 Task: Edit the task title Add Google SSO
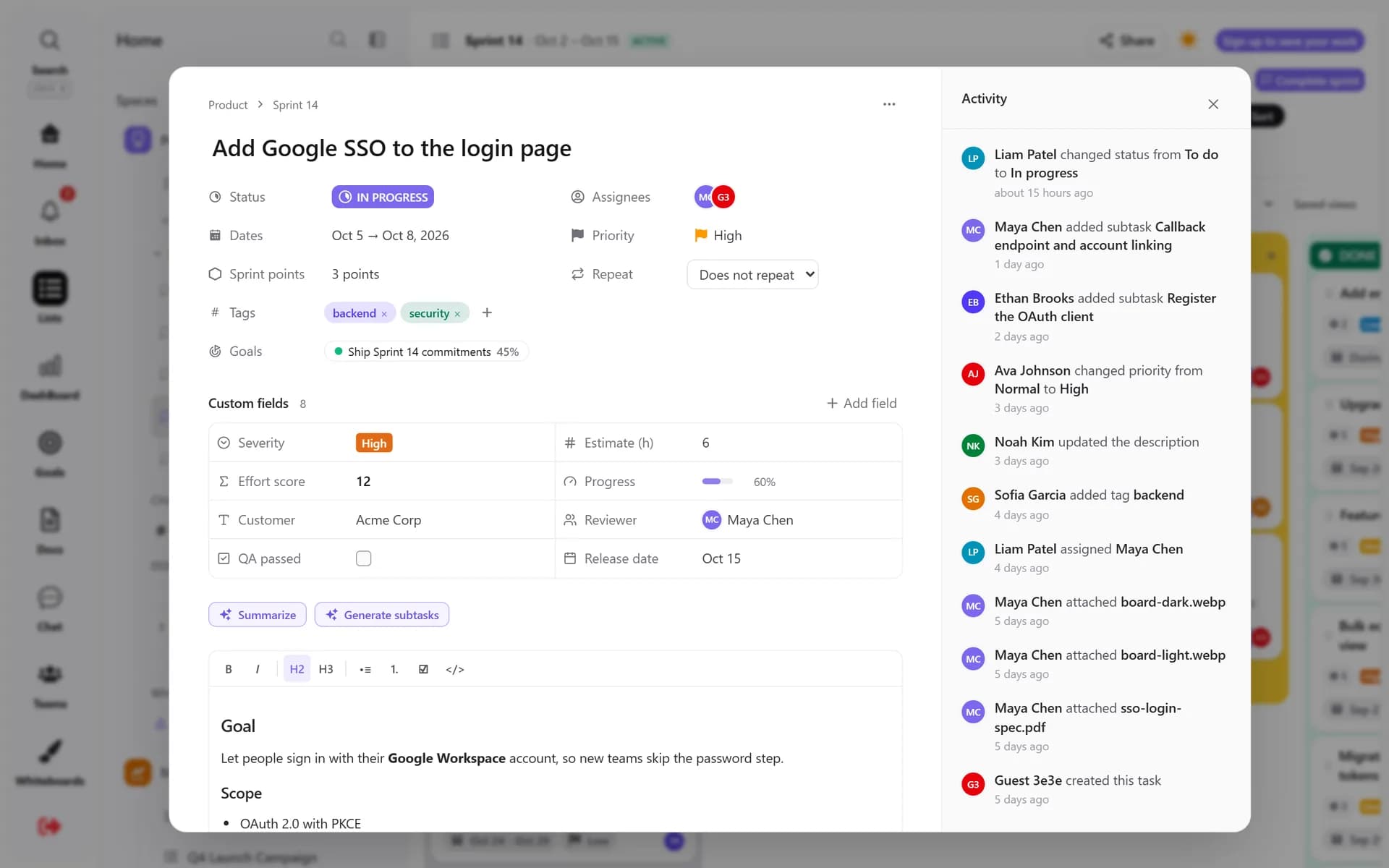391,148
